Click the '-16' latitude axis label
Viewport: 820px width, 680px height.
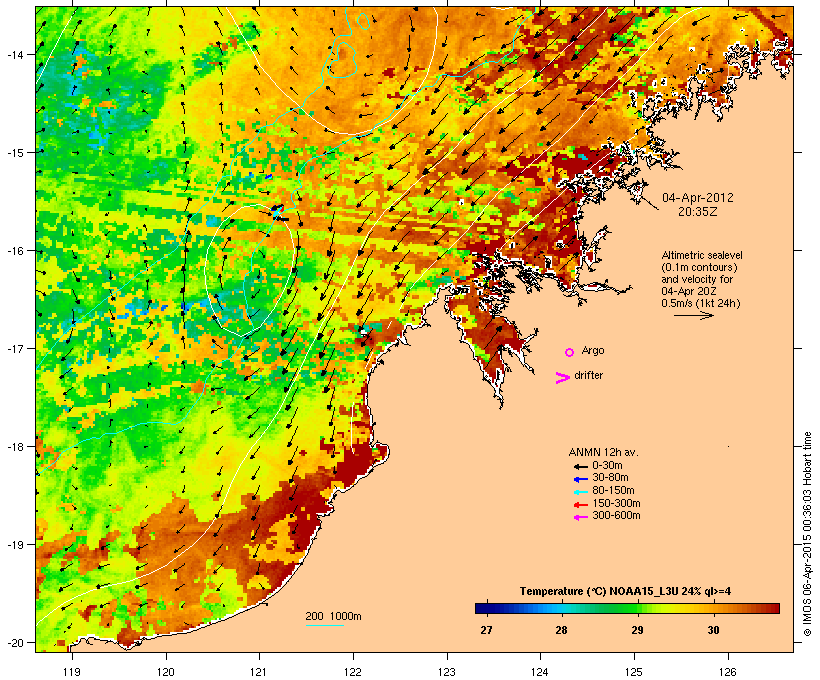click(14, 251)
